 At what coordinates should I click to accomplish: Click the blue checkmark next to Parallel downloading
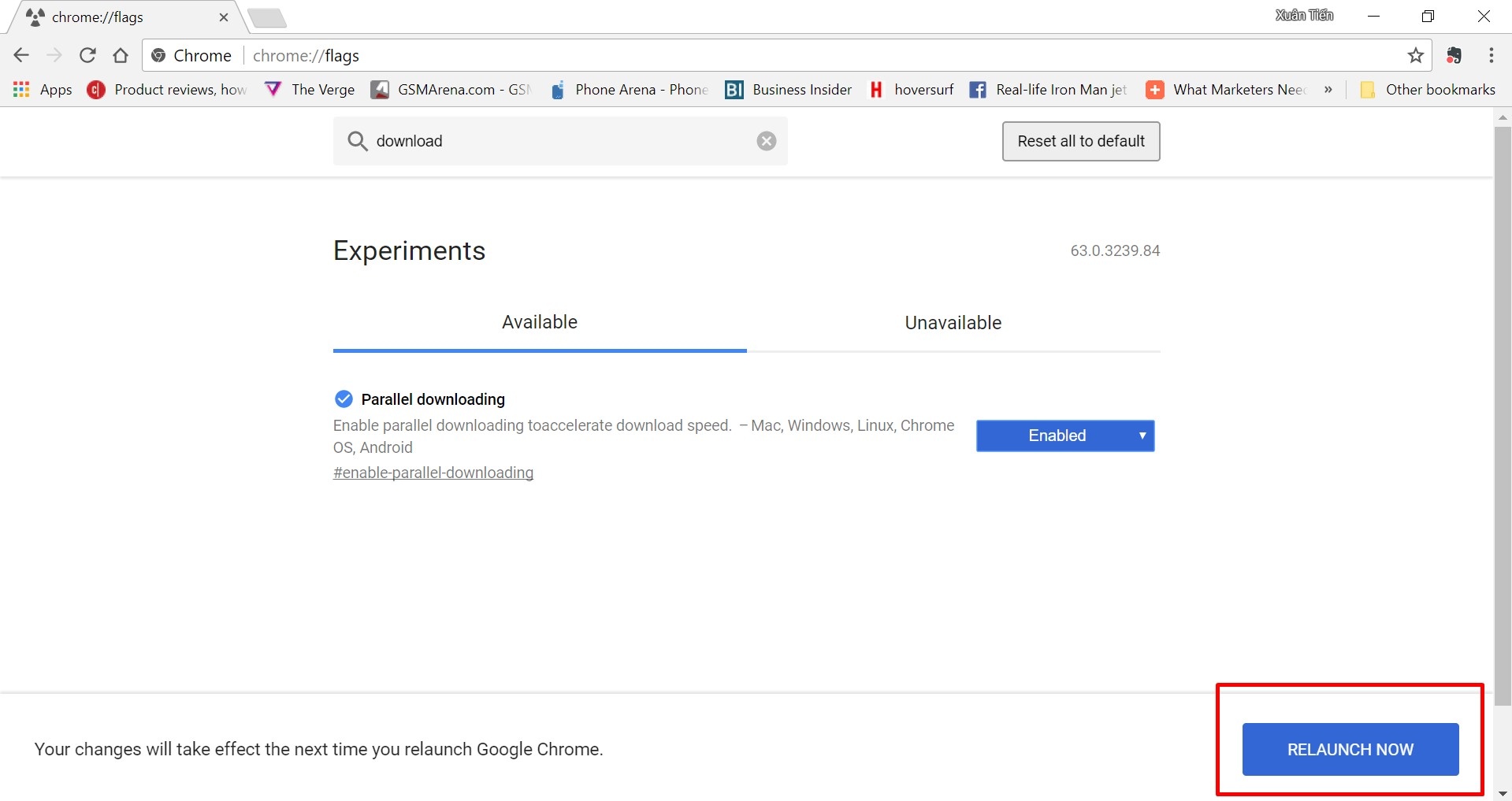point(344,399)
